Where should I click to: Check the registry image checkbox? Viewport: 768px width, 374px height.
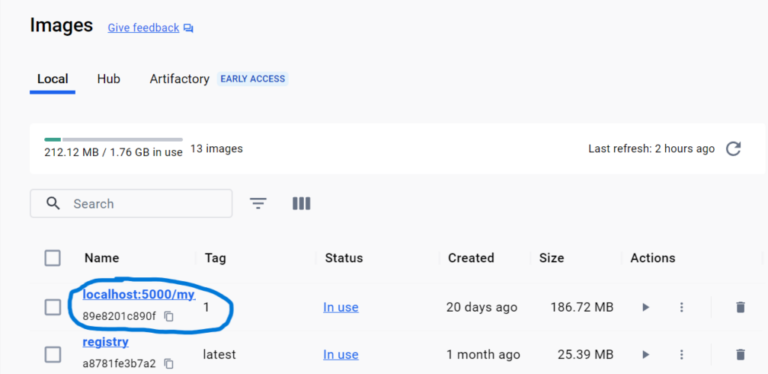tap(52, 354)
